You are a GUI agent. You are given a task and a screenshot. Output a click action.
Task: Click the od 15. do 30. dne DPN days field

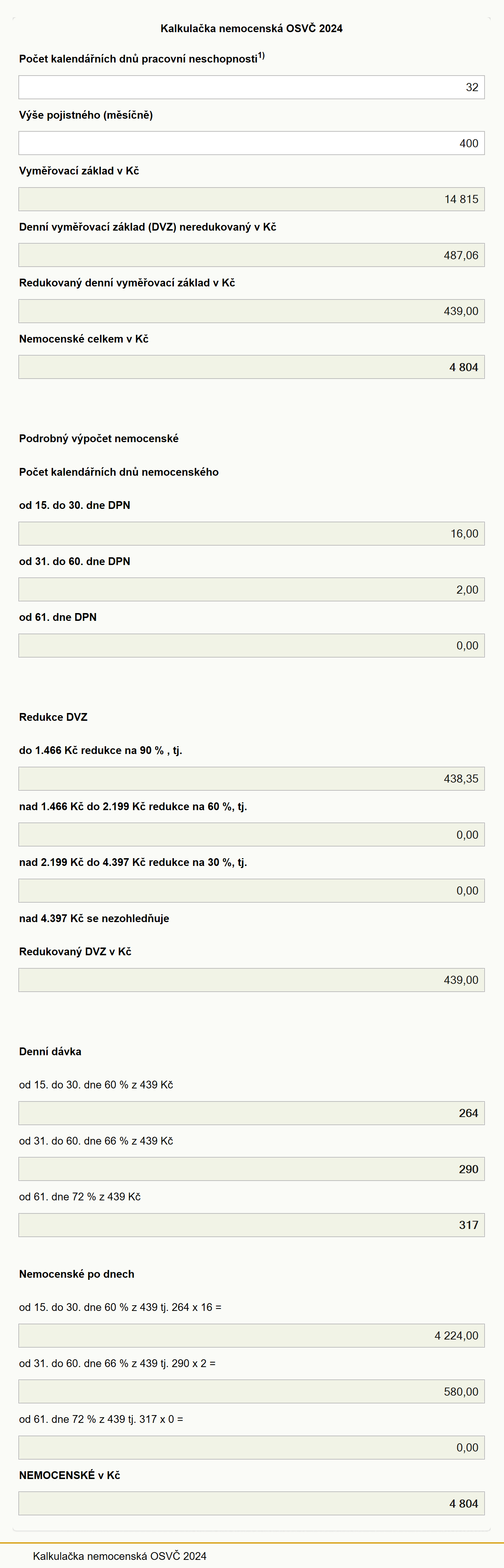click(x=252, y=533)
